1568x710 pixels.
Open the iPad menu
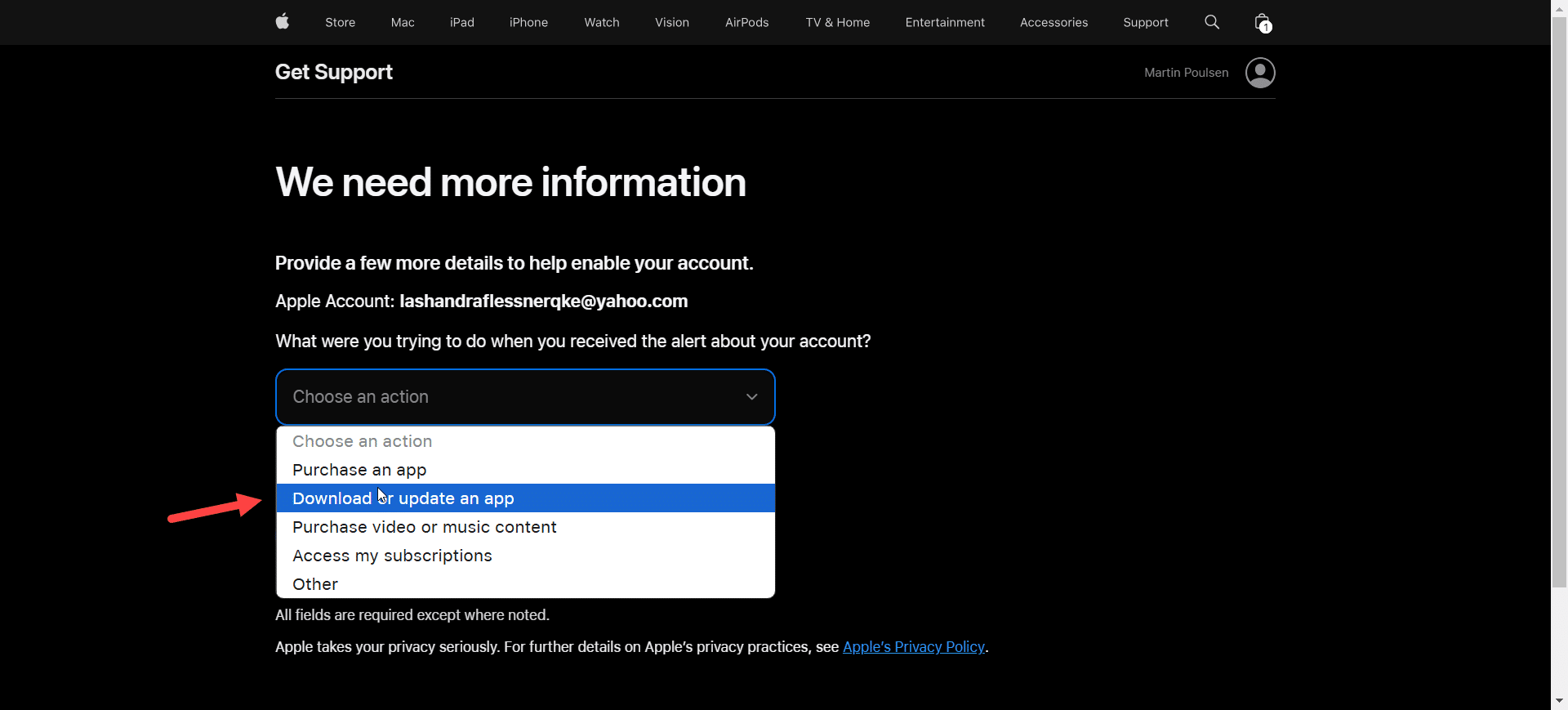(462, 22)
